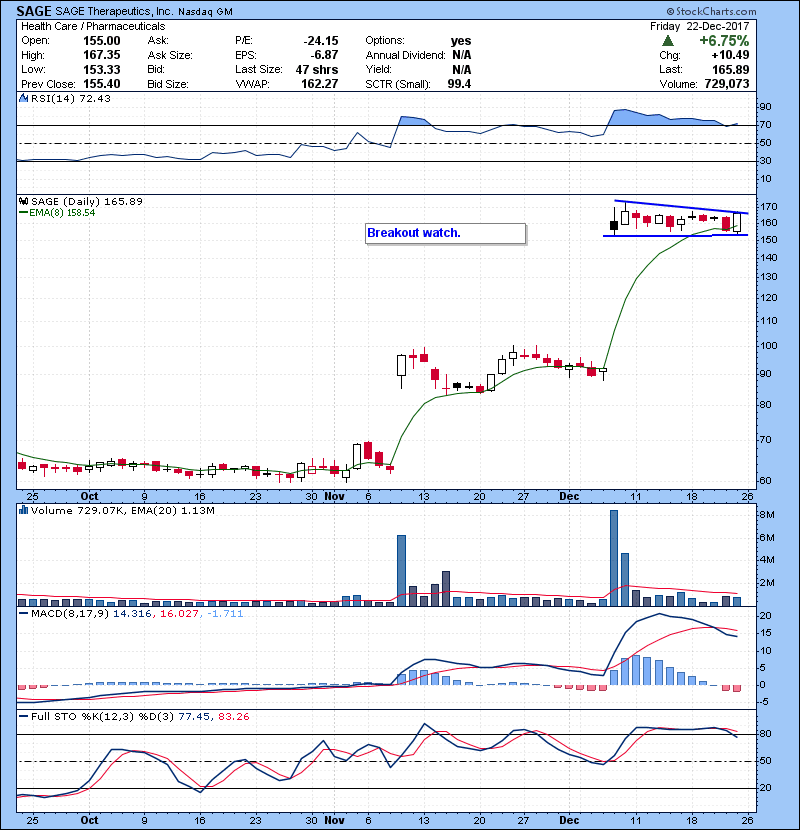Click the SAGE ticker symbol in header

tap(34, 11)
